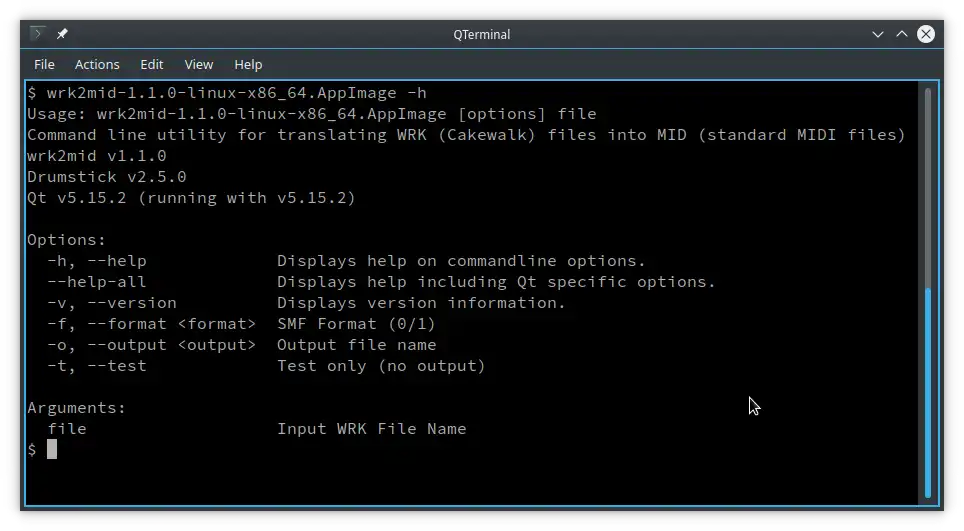Click the block cursor at the prompt

tap(52, 450)
